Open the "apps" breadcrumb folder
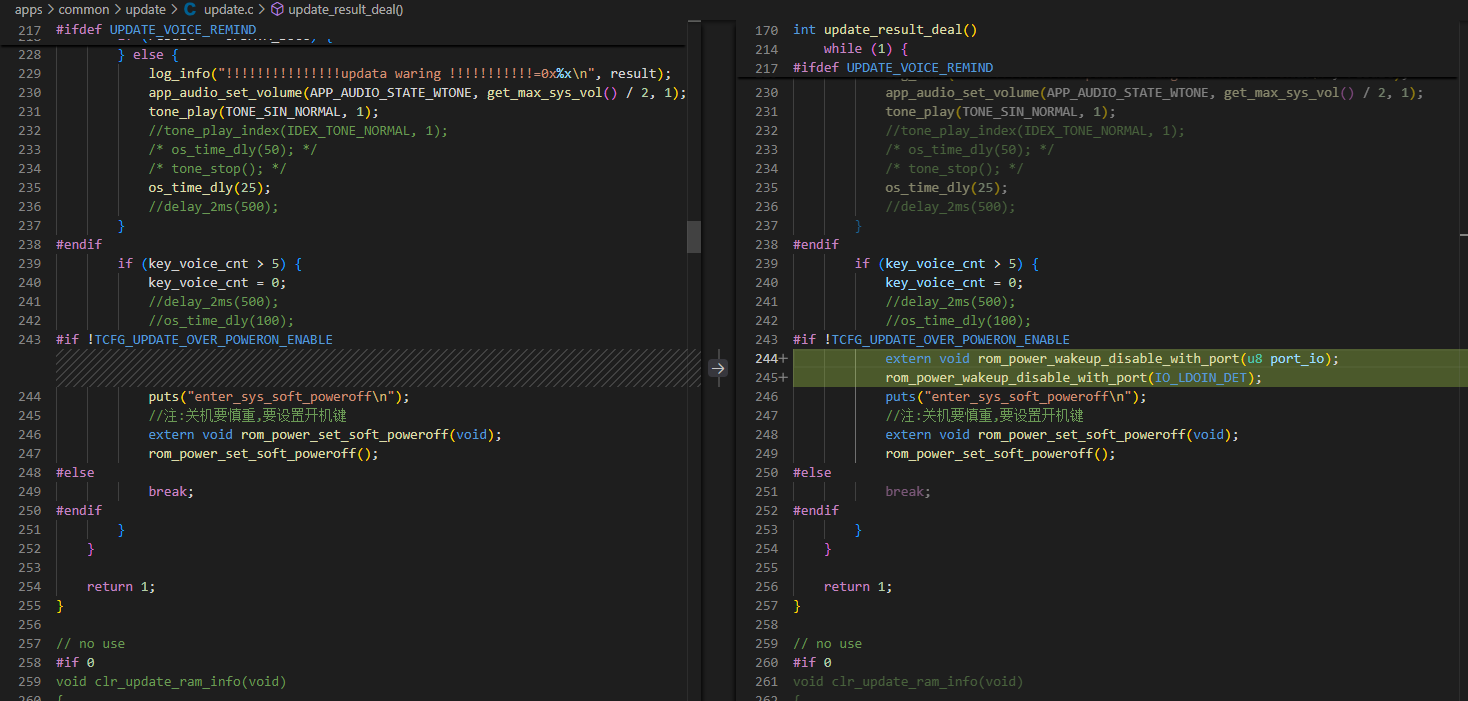 tap(28, 9)
